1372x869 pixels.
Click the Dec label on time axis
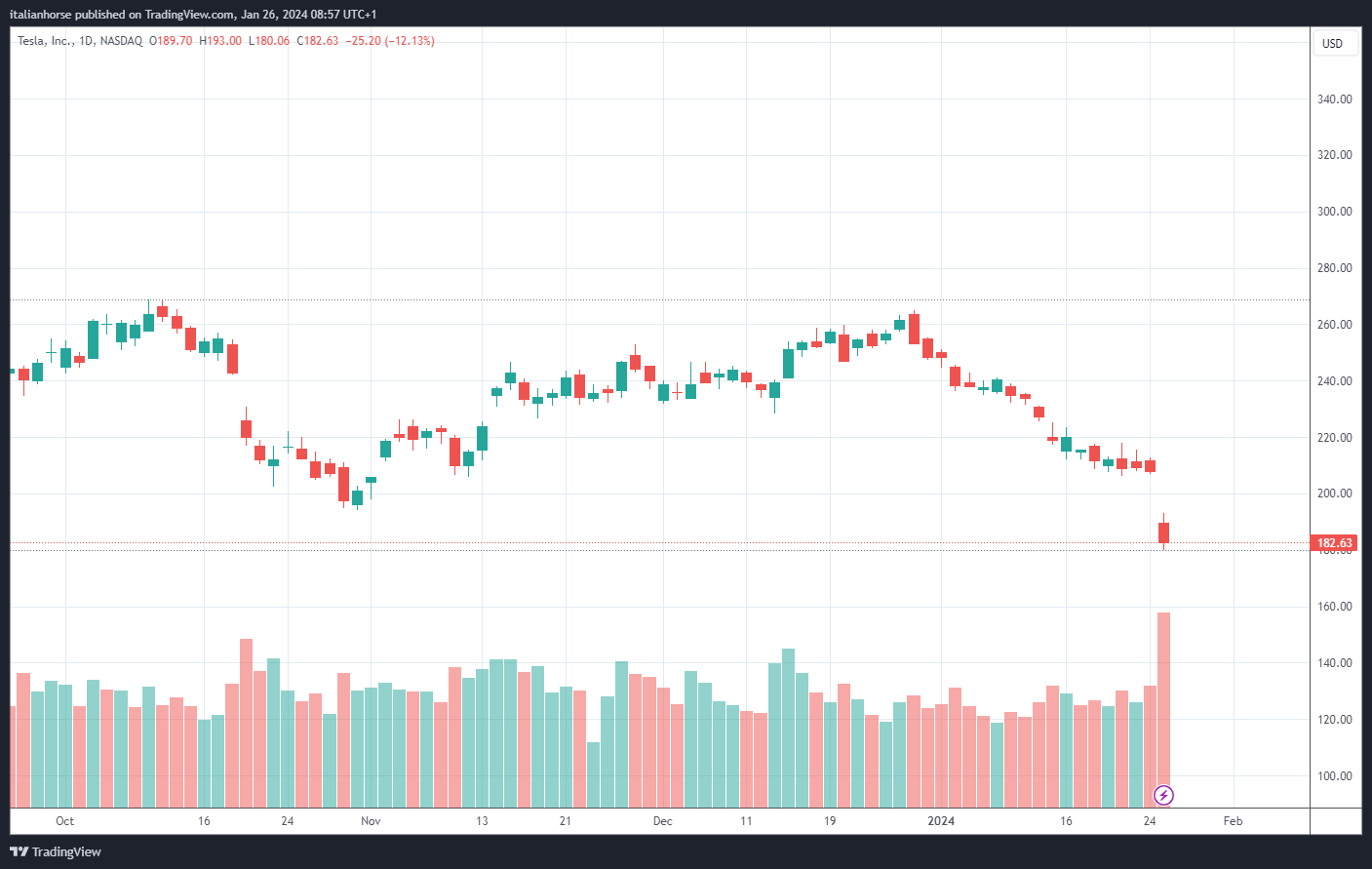(x=663, y=821)
